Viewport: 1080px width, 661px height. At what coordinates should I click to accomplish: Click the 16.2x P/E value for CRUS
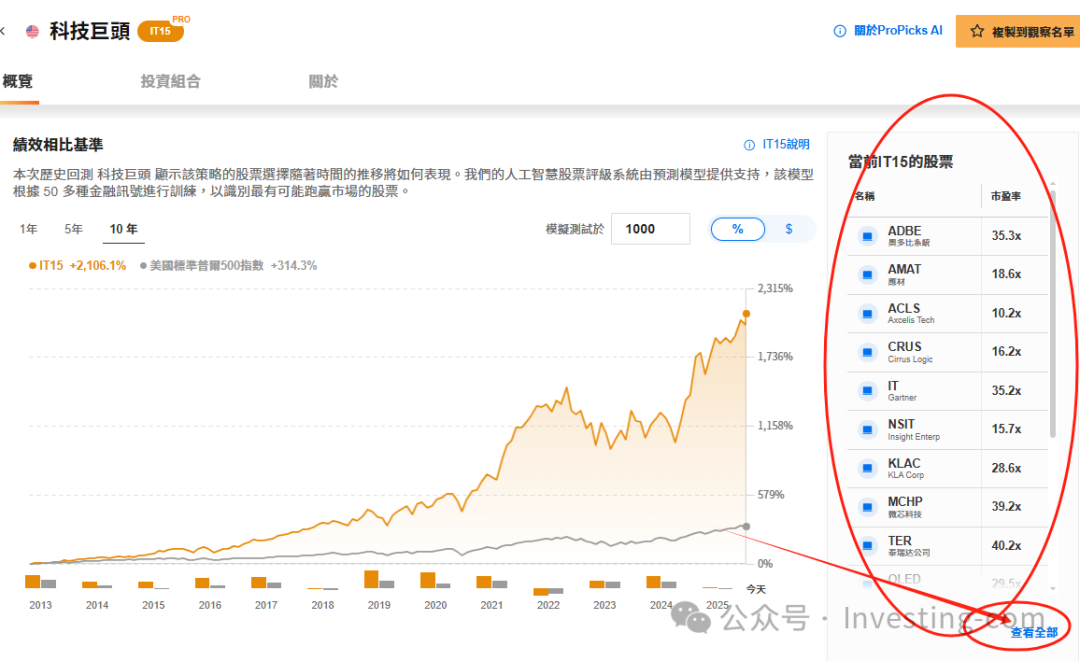[1006, 353]
